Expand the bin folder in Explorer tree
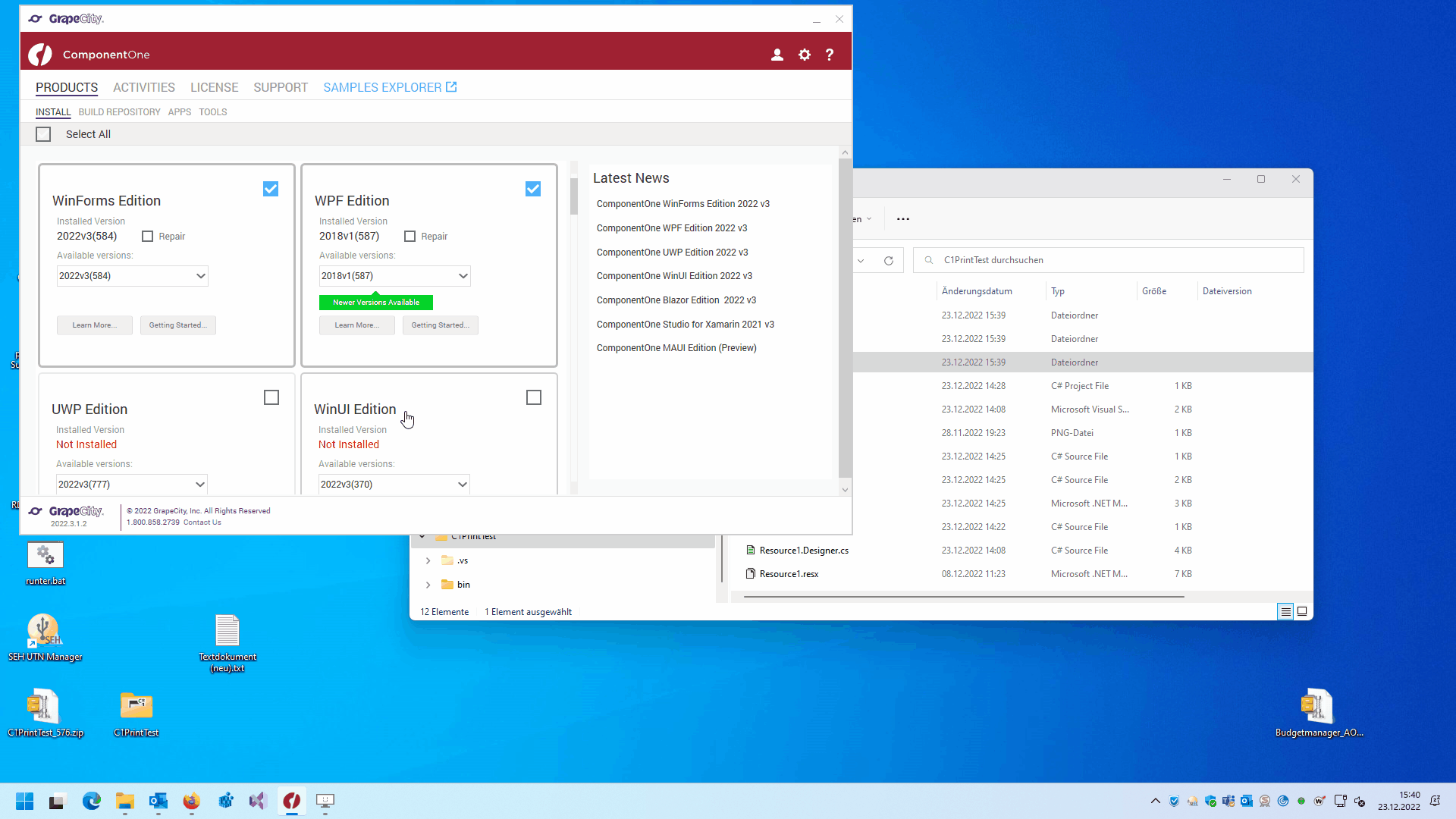 pos(428,585)
